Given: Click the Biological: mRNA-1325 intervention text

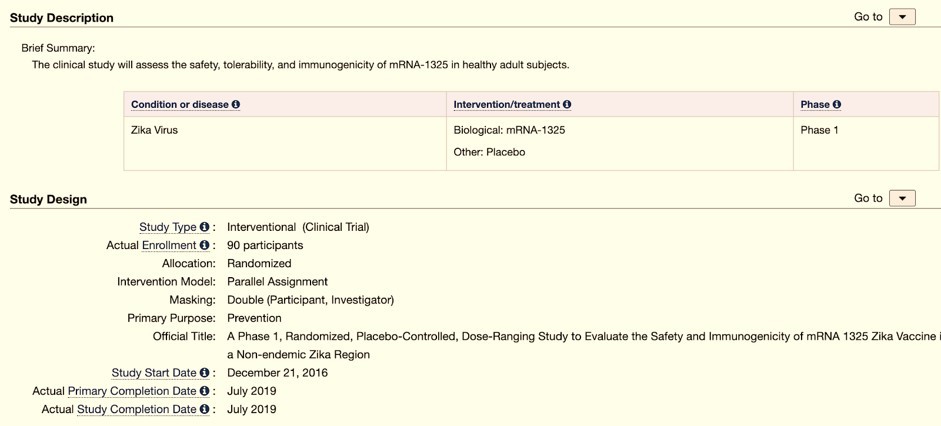Looking at the screenshot, I should click(509, 130).
